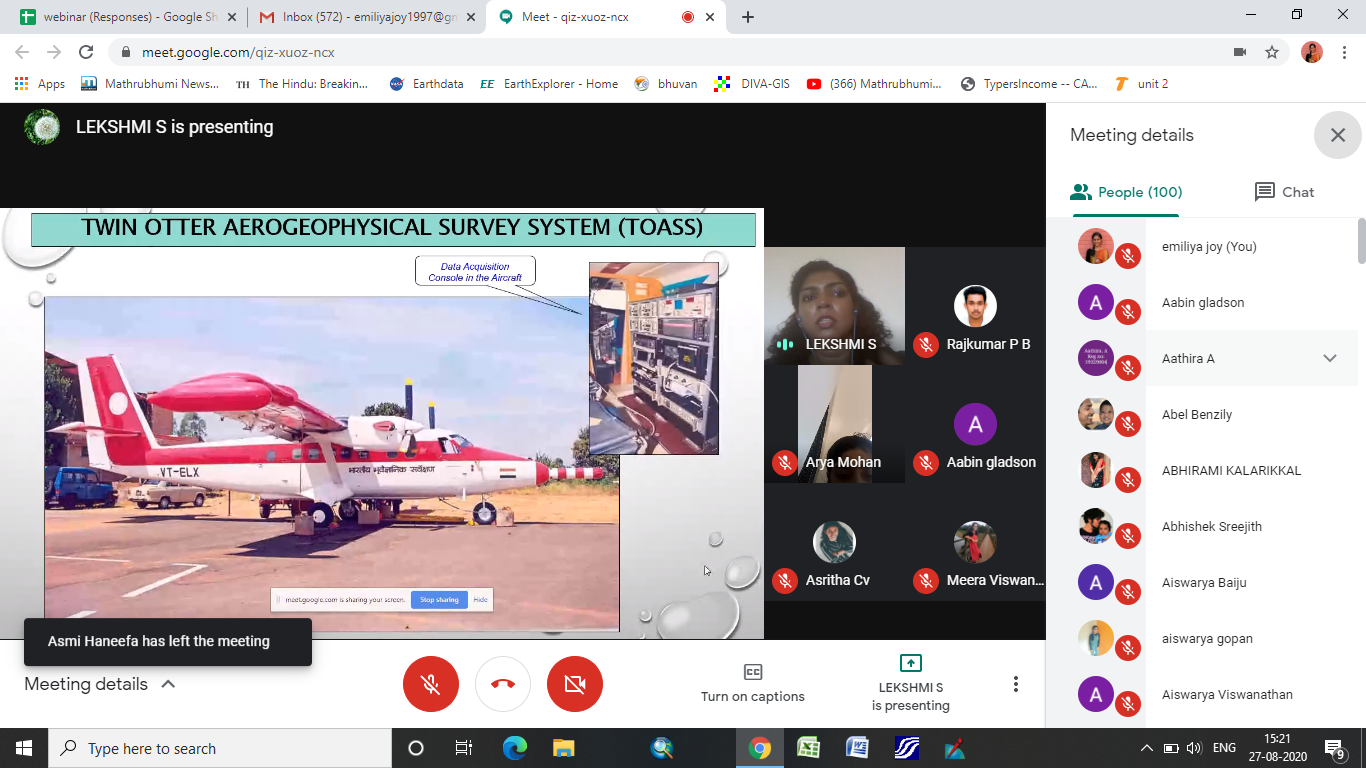Switch to the Chat tab
1366x768 pixels.
[1284, 192]
